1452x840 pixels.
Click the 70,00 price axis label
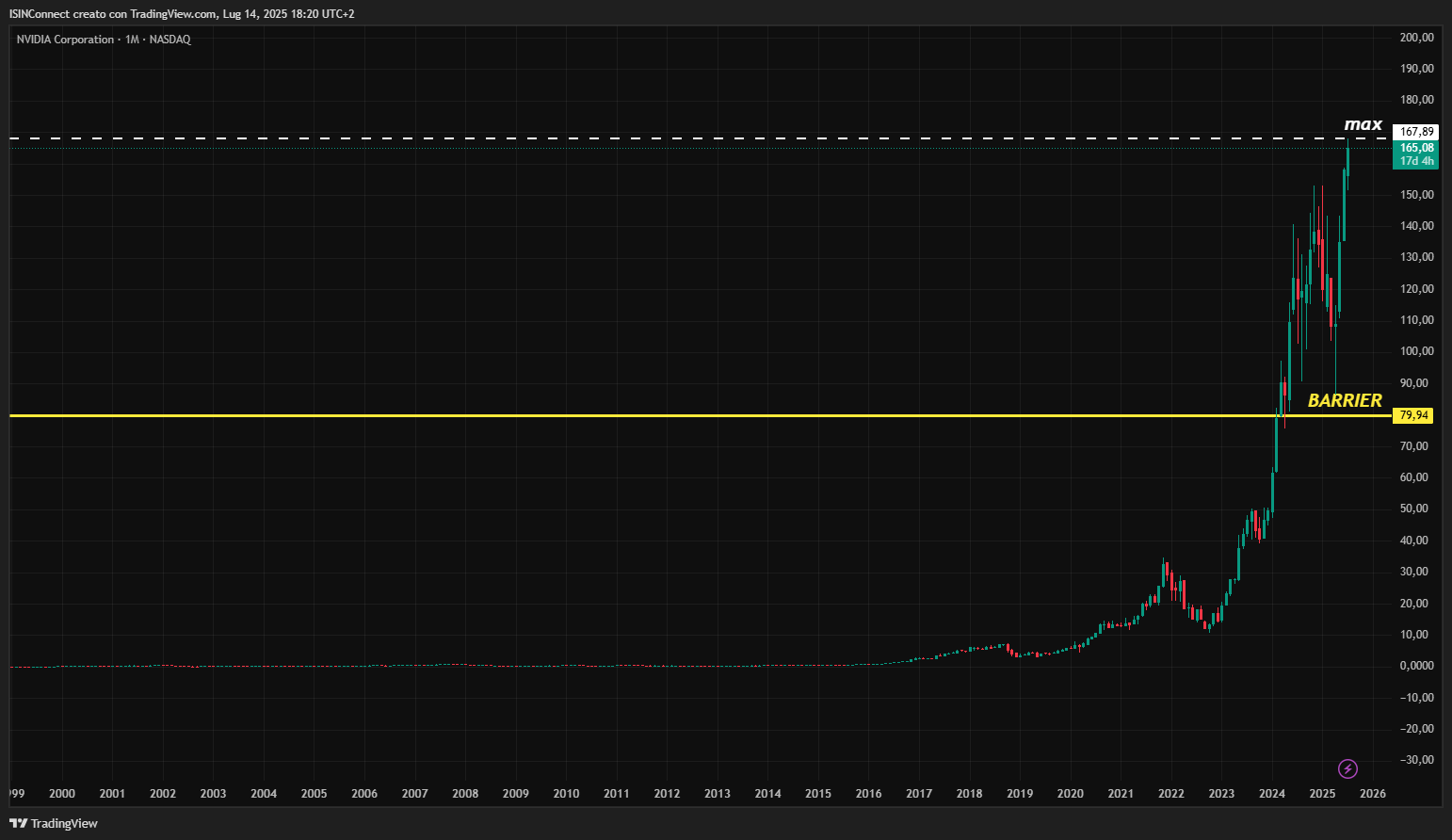pyautogui.click(x=1414, y=446)
